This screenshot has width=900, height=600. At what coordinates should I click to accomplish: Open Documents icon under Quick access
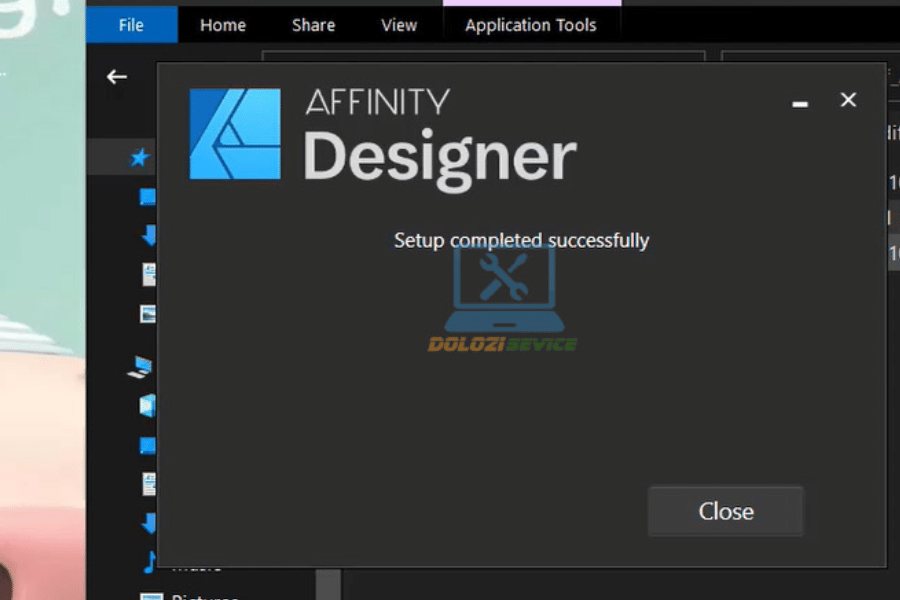(149, 274)
